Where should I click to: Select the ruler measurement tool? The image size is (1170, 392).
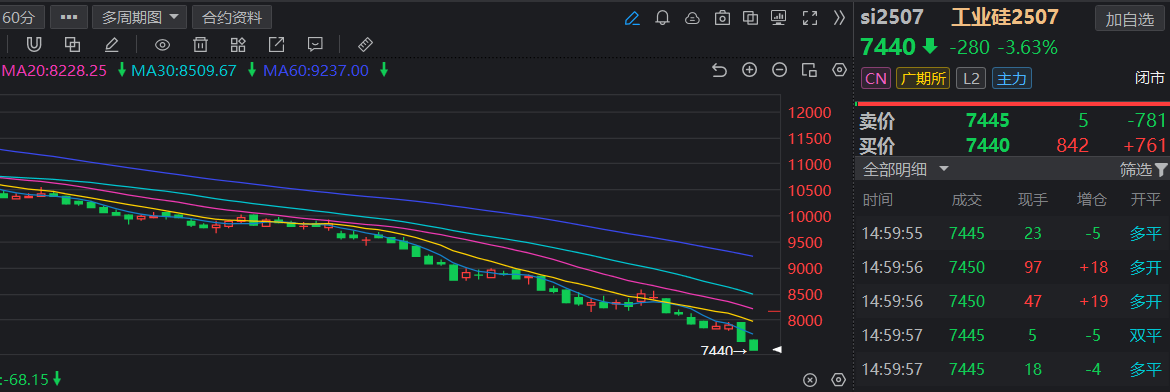[x=365, y=44]
